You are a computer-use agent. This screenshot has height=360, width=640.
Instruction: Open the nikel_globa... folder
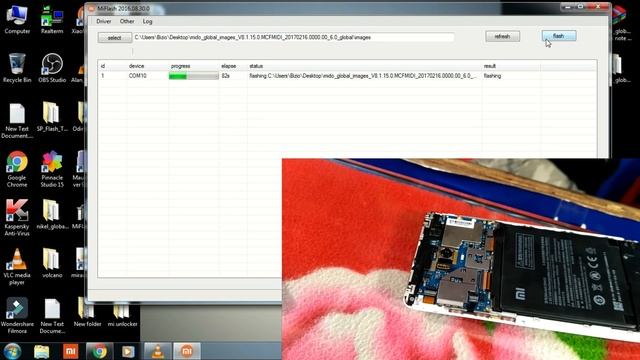click(52, 214)
